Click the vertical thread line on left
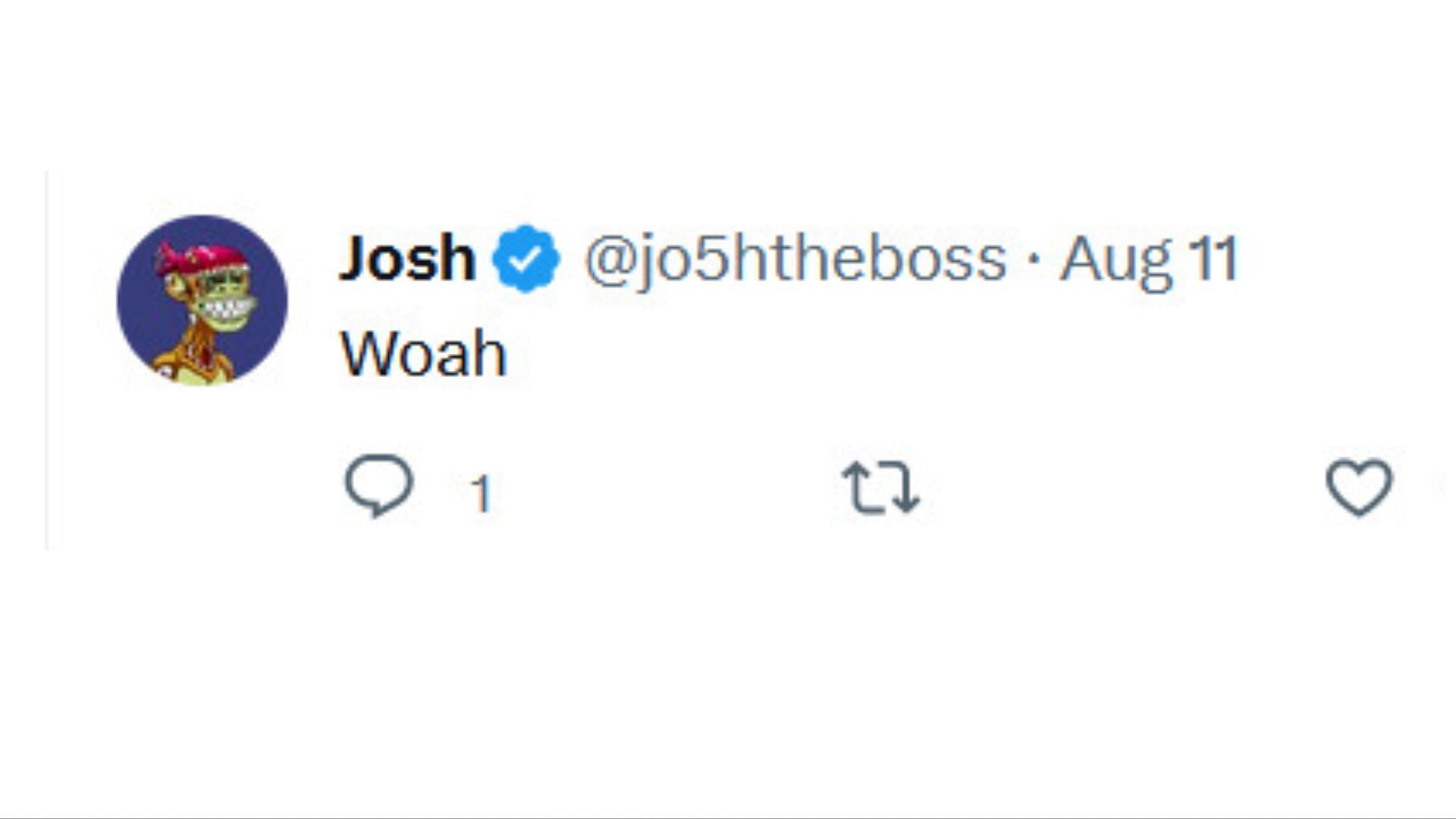This screenshot has width=1456, height=819. coord(47,360)
